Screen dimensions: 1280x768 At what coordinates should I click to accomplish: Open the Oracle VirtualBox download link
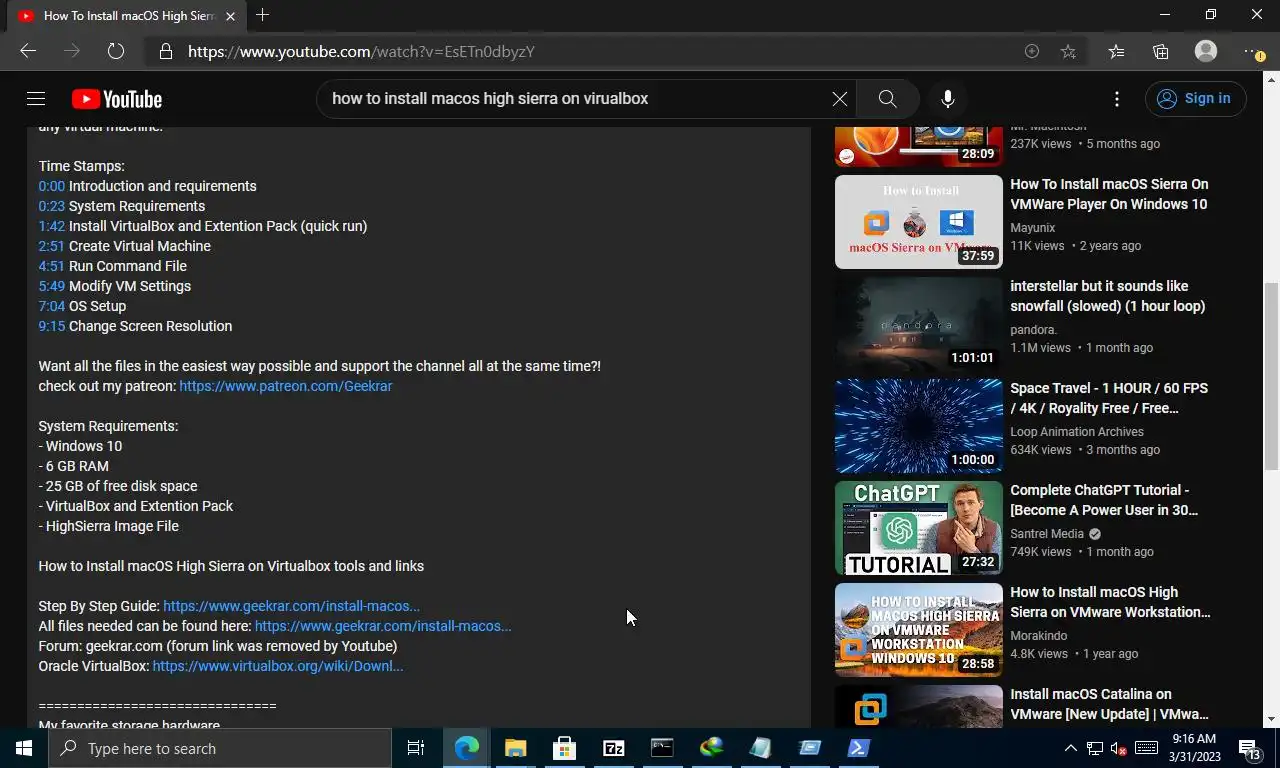pyautogui.click(x=278, y=666)
